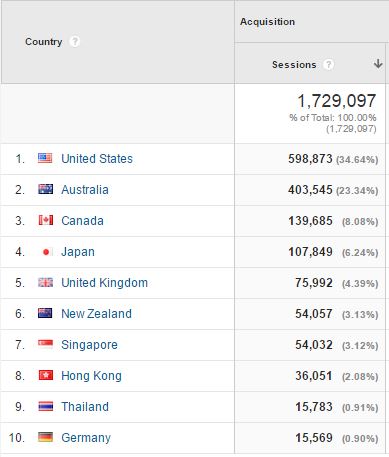Click the Sessions help question mark icon
The image size is (389, 457).
tap(328, 64)
